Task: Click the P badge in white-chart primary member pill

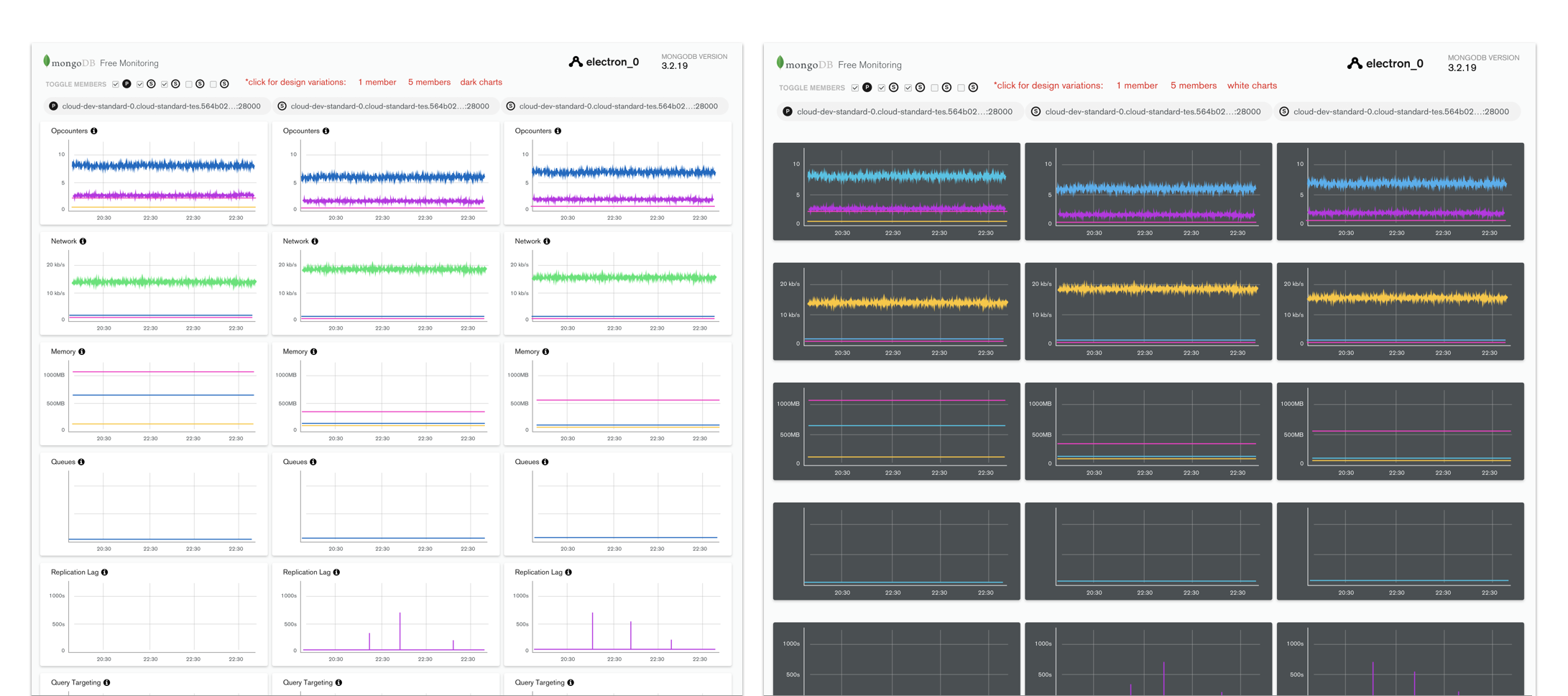Action: point(53,106)
